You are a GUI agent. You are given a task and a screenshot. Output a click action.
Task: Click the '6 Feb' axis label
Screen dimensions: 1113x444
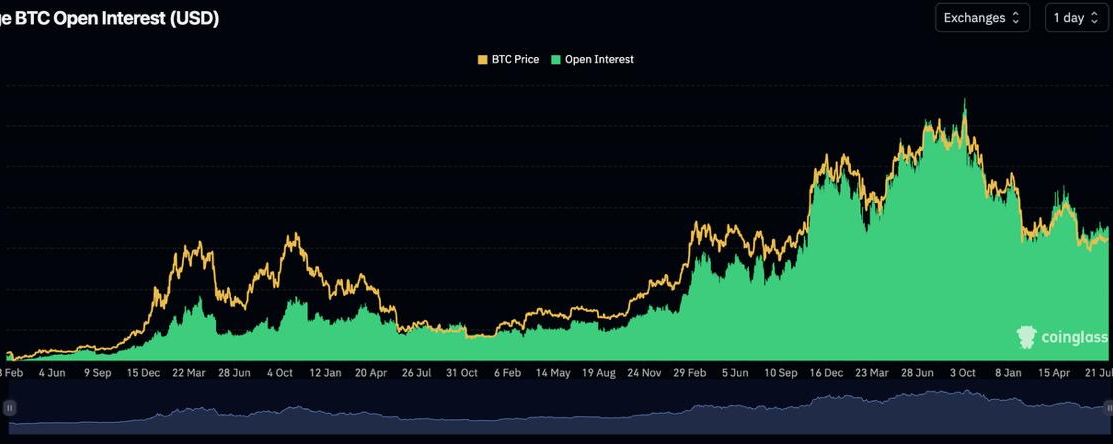[x=508, y=372]
